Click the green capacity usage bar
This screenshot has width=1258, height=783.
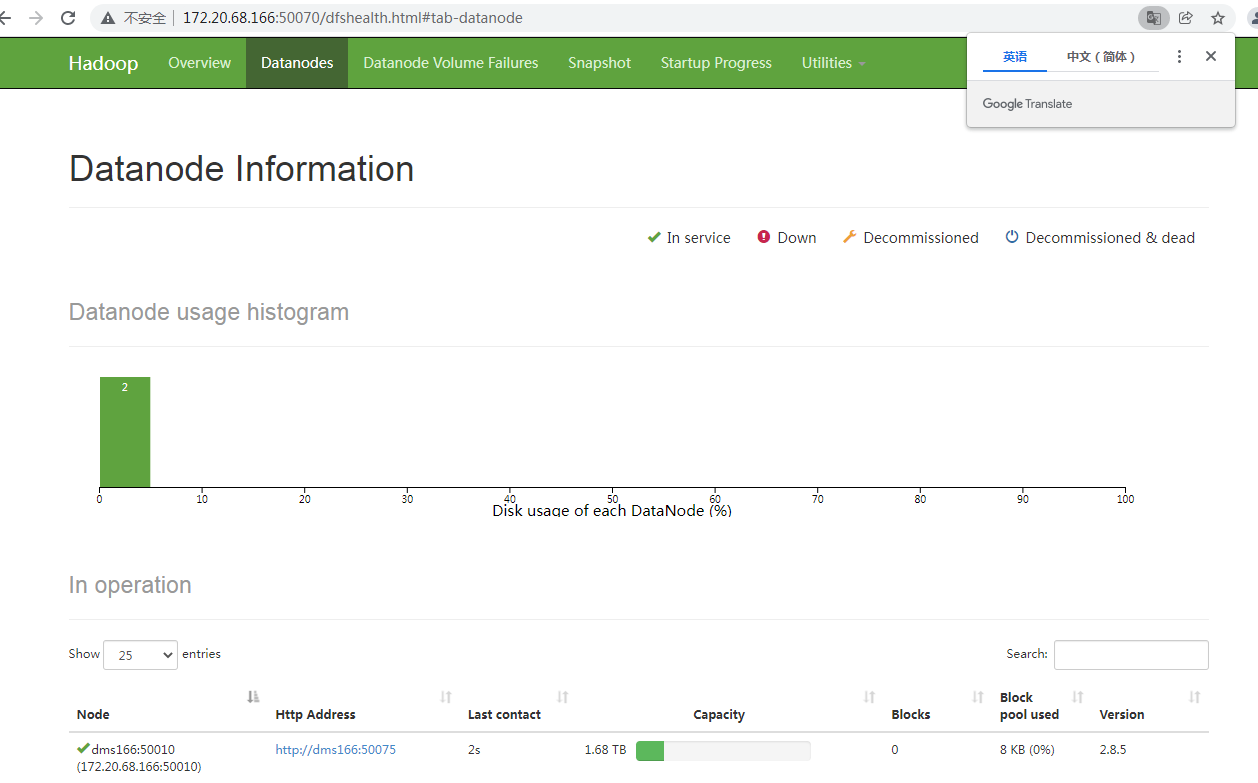(x=650, y=751)
